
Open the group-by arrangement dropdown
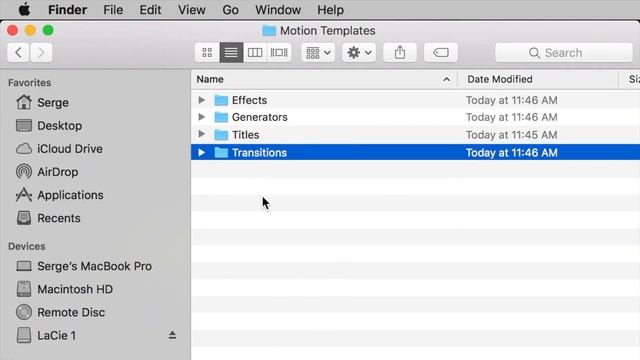pyautogui.click(x=318, y=53)
